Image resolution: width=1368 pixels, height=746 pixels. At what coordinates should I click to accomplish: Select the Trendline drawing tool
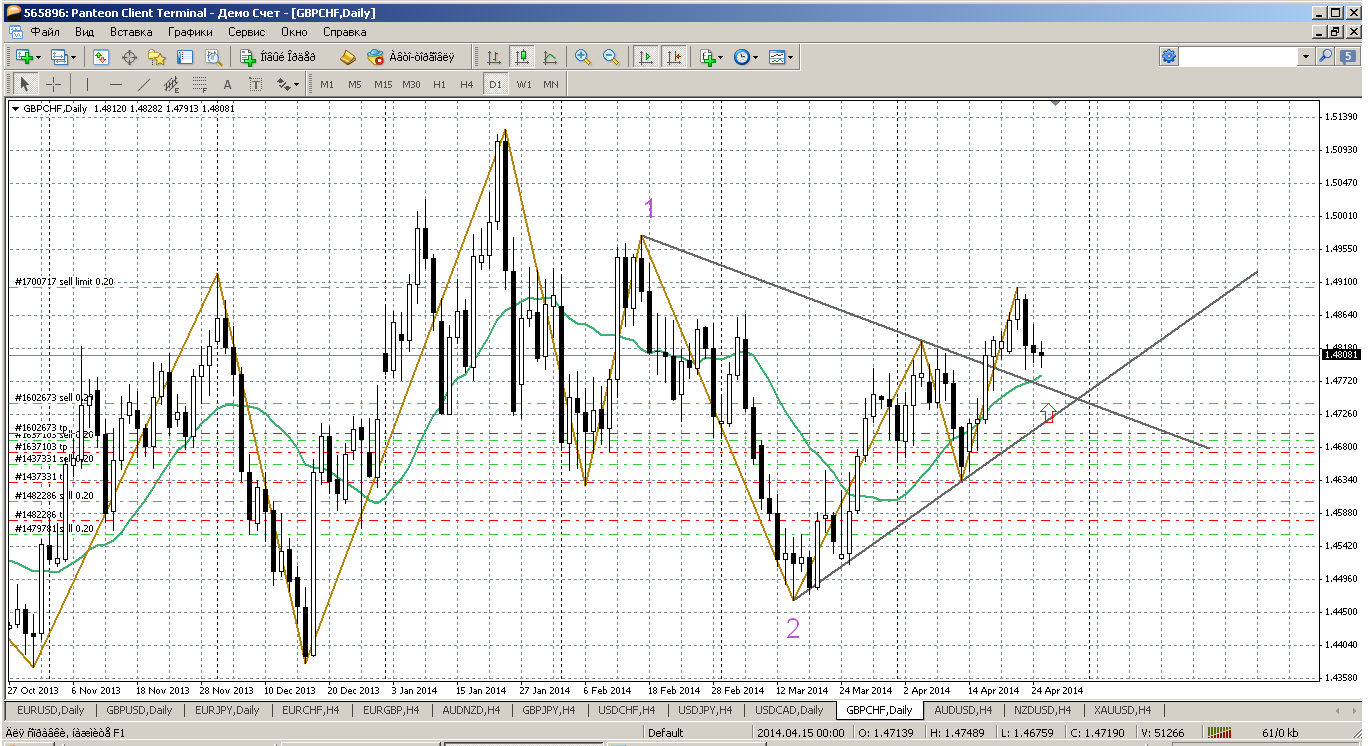(143, 85)
